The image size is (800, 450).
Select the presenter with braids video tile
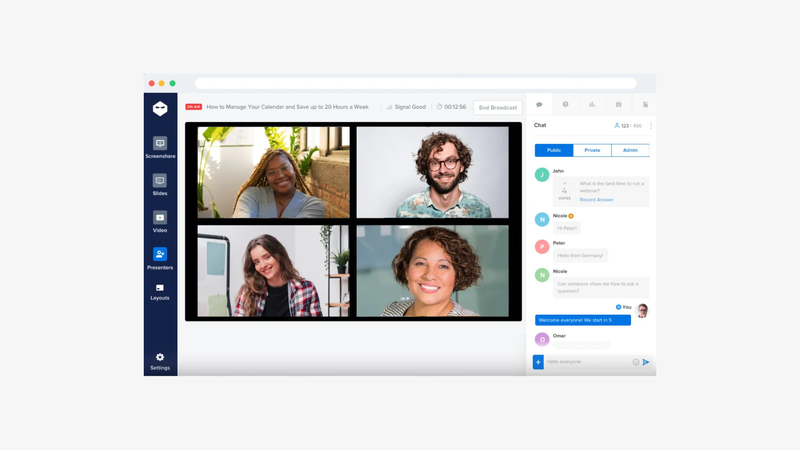(273, 172)
